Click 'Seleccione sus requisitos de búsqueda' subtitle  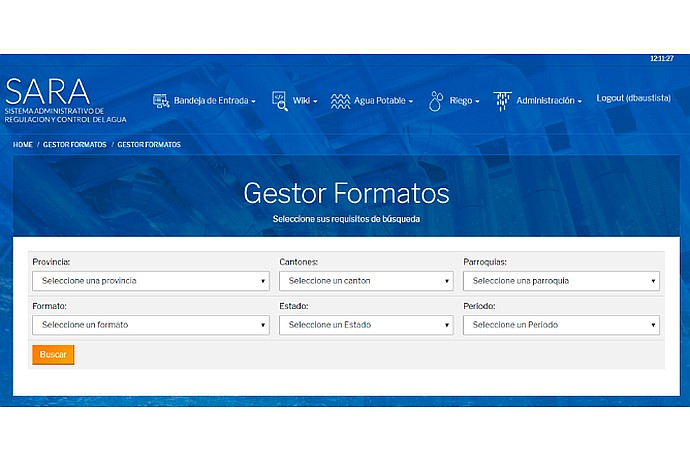(346, 219)
